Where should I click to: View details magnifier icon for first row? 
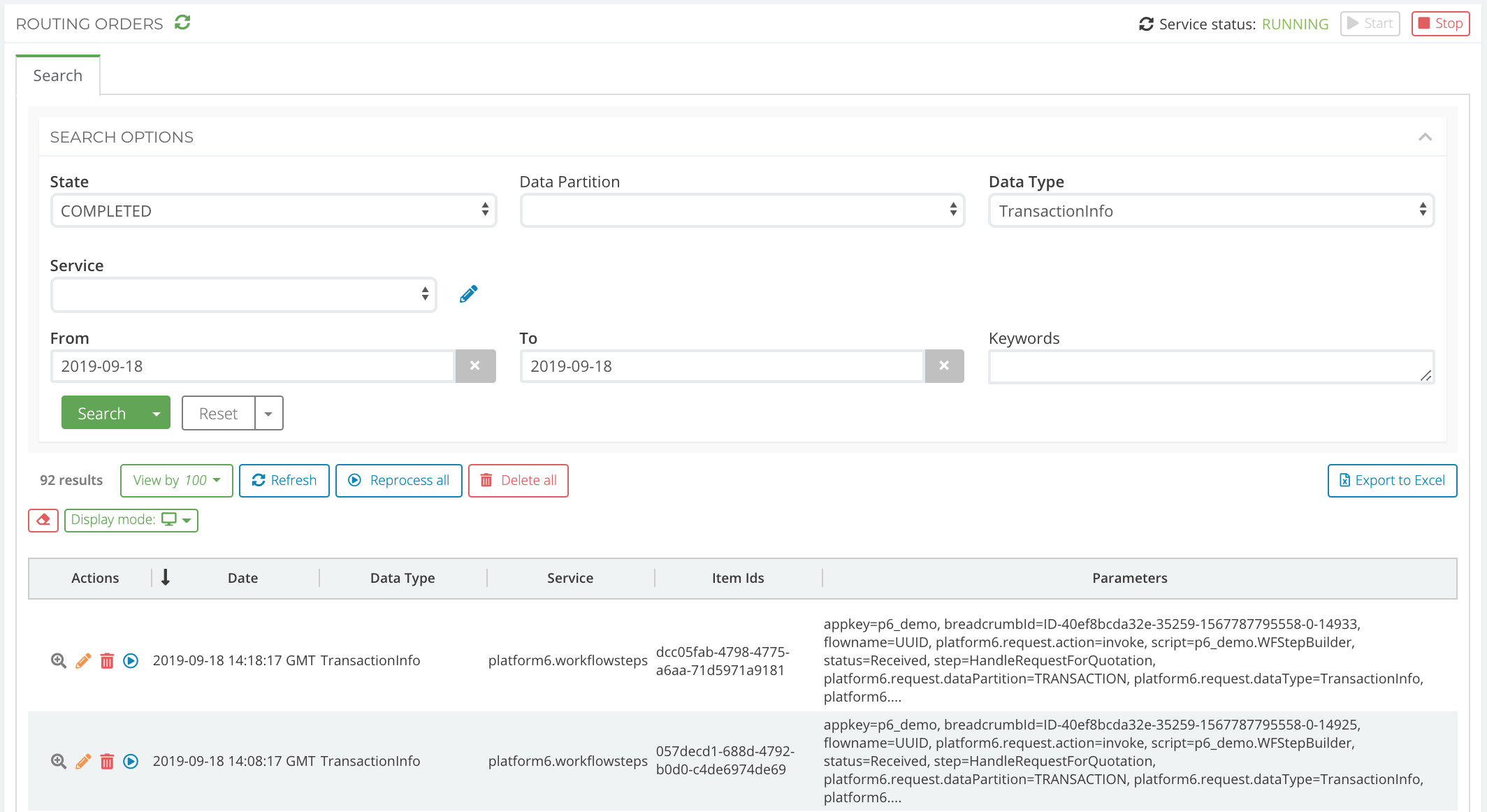tap(59, 660)
